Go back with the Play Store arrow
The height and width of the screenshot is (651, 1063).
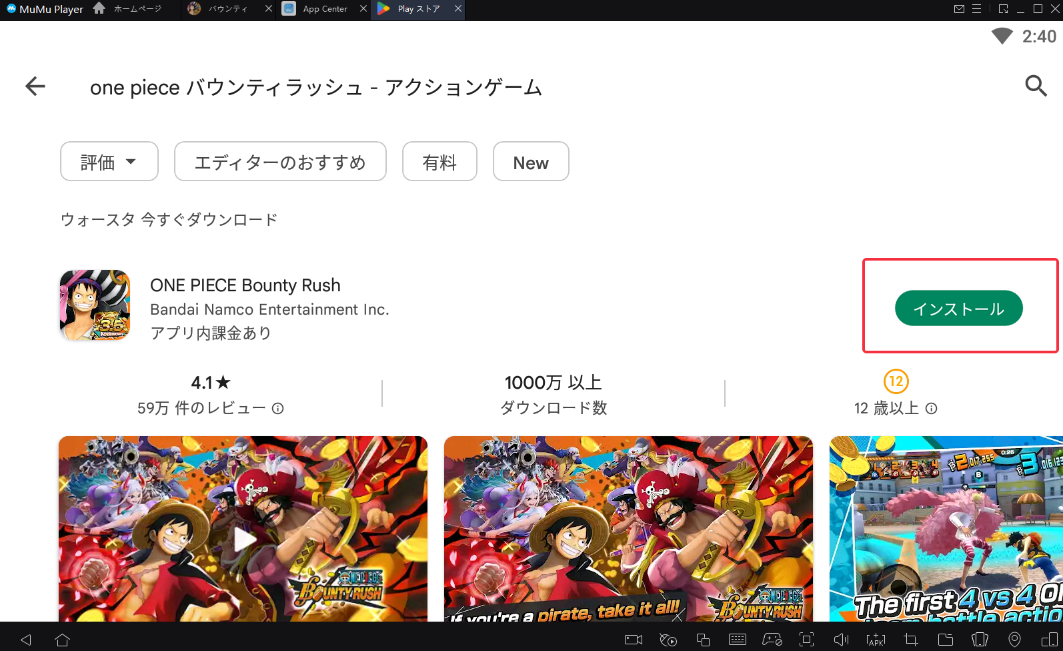pos(35,86)
